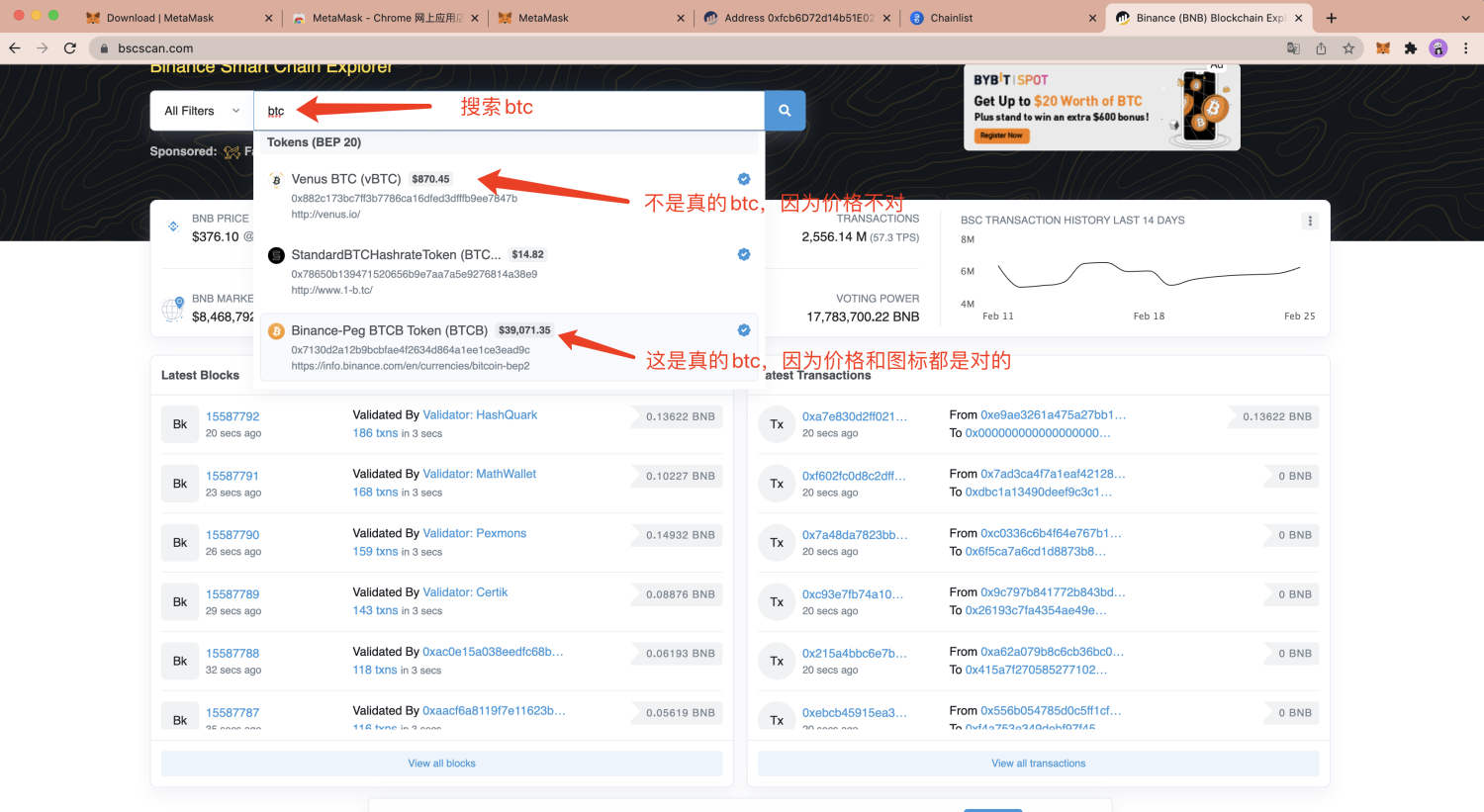Open Validator: MathWallet link
Viewport: 1484px width, 812px height.
[480, 475]
